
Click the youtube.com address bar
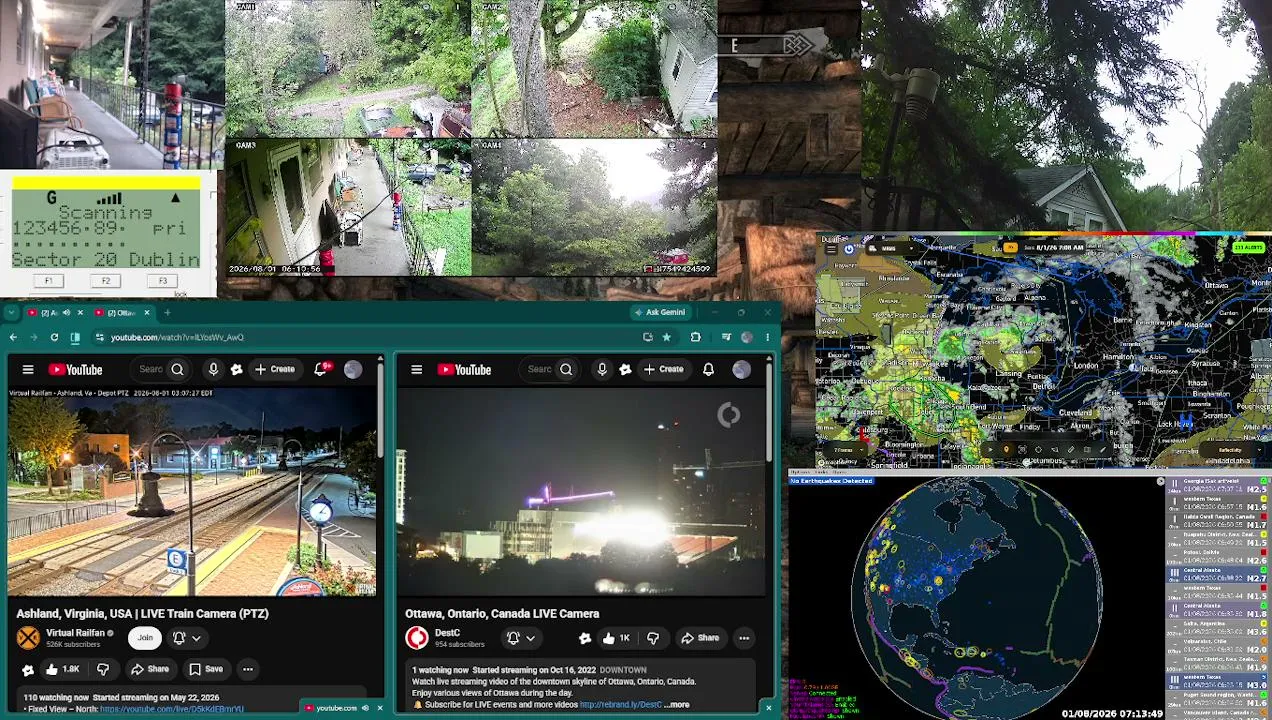(x=370, y=338)
